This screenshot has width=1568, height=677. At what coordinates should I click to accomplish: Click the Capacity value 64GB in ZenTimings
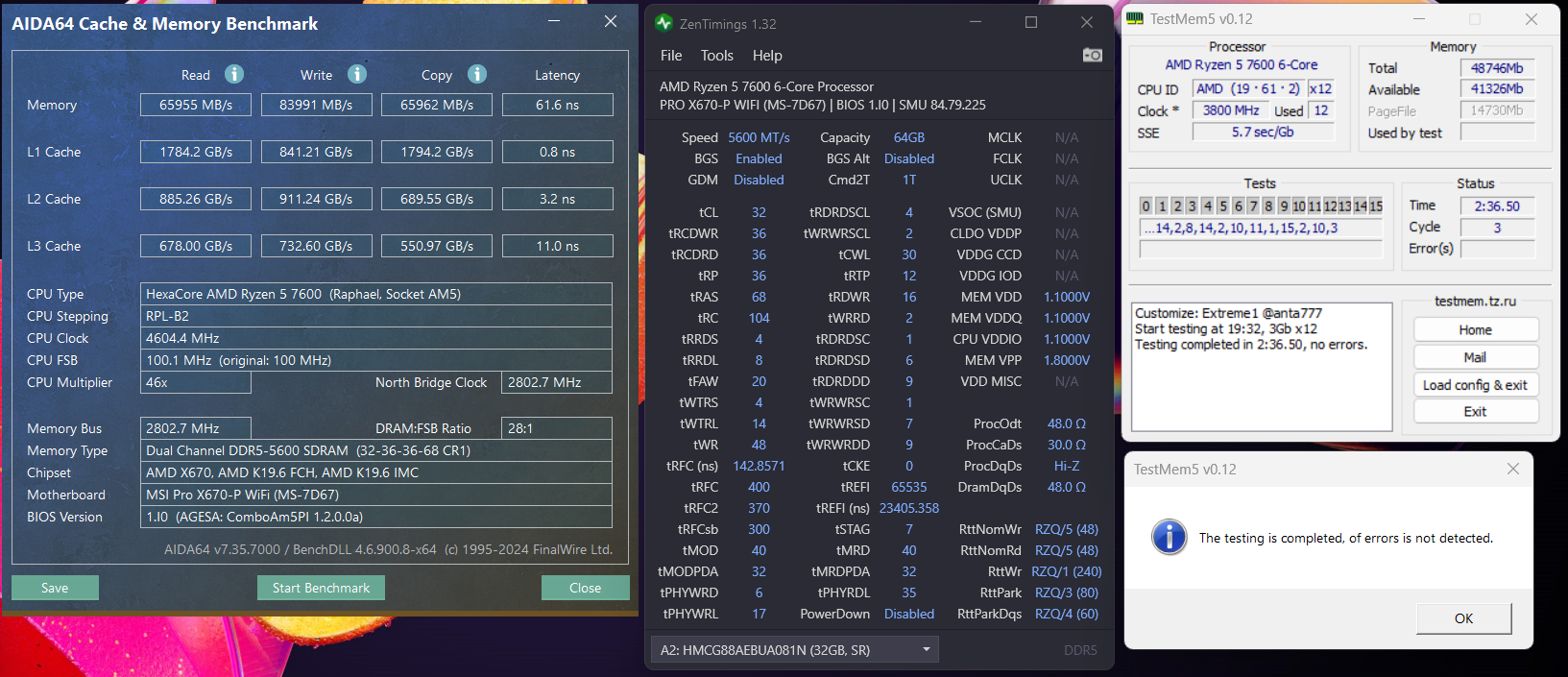pos(909,137)
